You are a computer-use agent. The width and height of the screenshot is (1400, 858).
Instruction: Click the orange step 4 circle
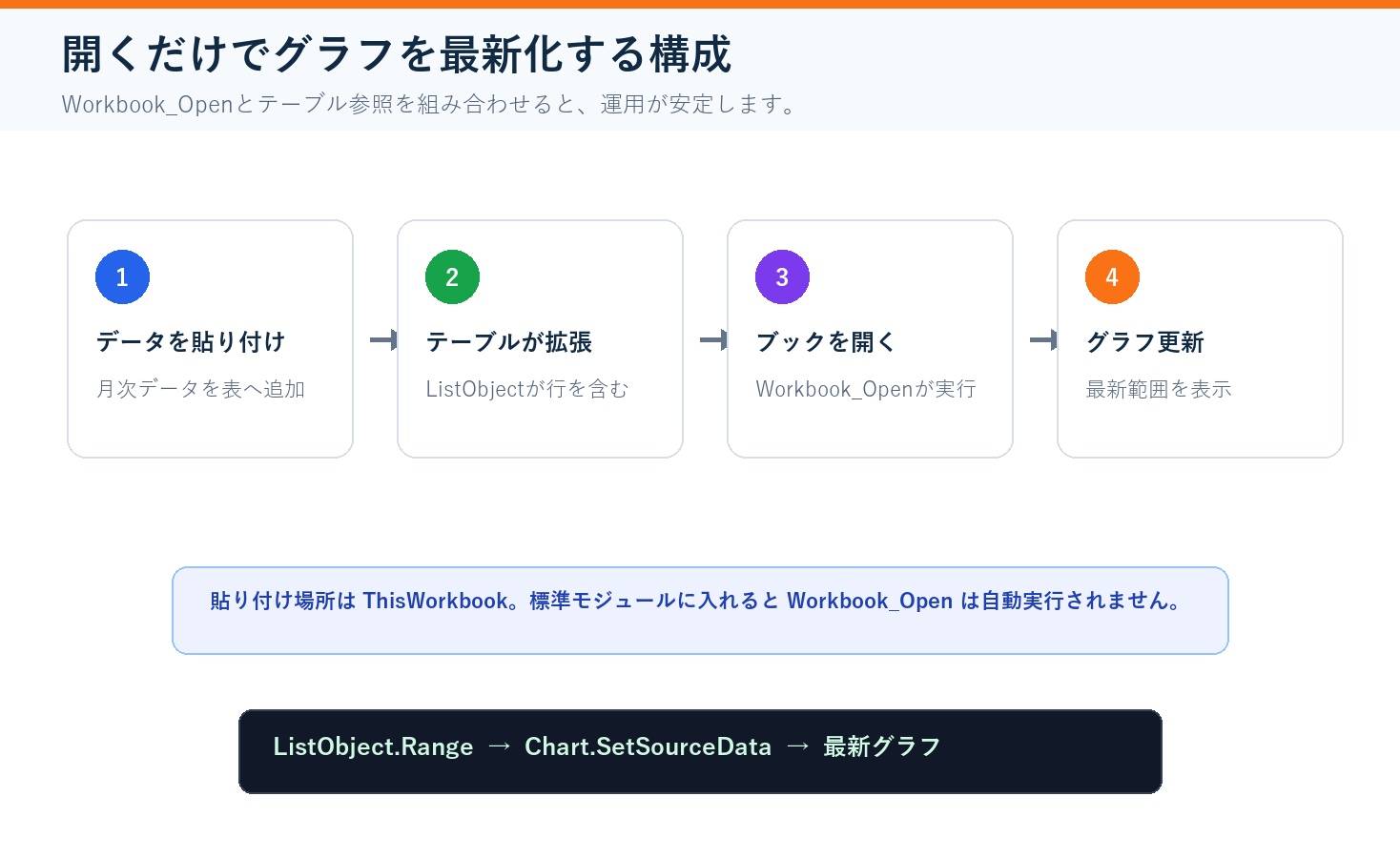coord(1112,276)
